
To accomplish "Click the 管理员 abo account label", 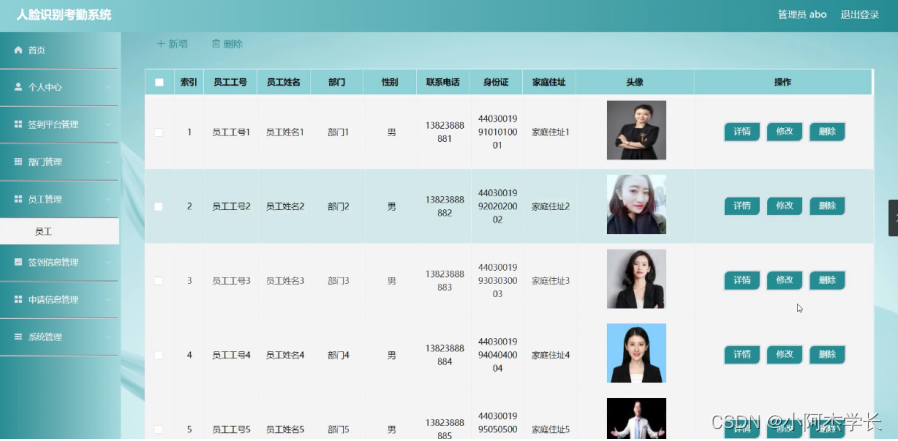I will [802, 15].
